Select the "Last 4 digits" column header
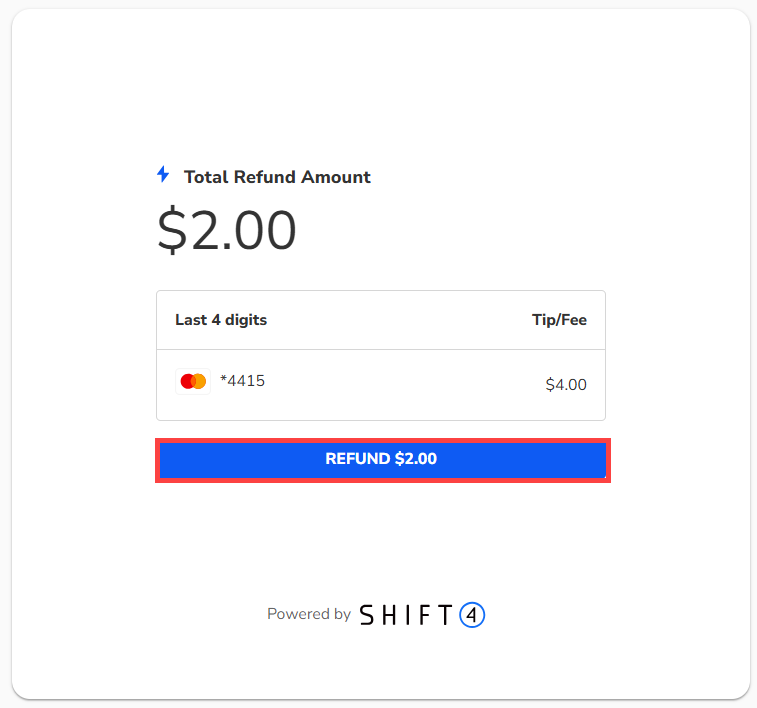The height and width of the screenshot is (708, 757). coord(221,320)
